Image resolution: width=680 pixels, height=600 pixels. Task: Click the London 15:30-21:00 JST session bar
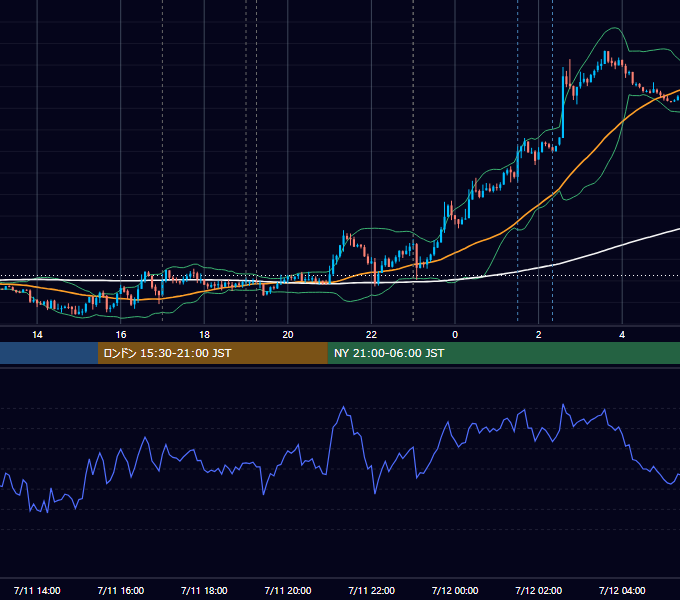(212, 353)
